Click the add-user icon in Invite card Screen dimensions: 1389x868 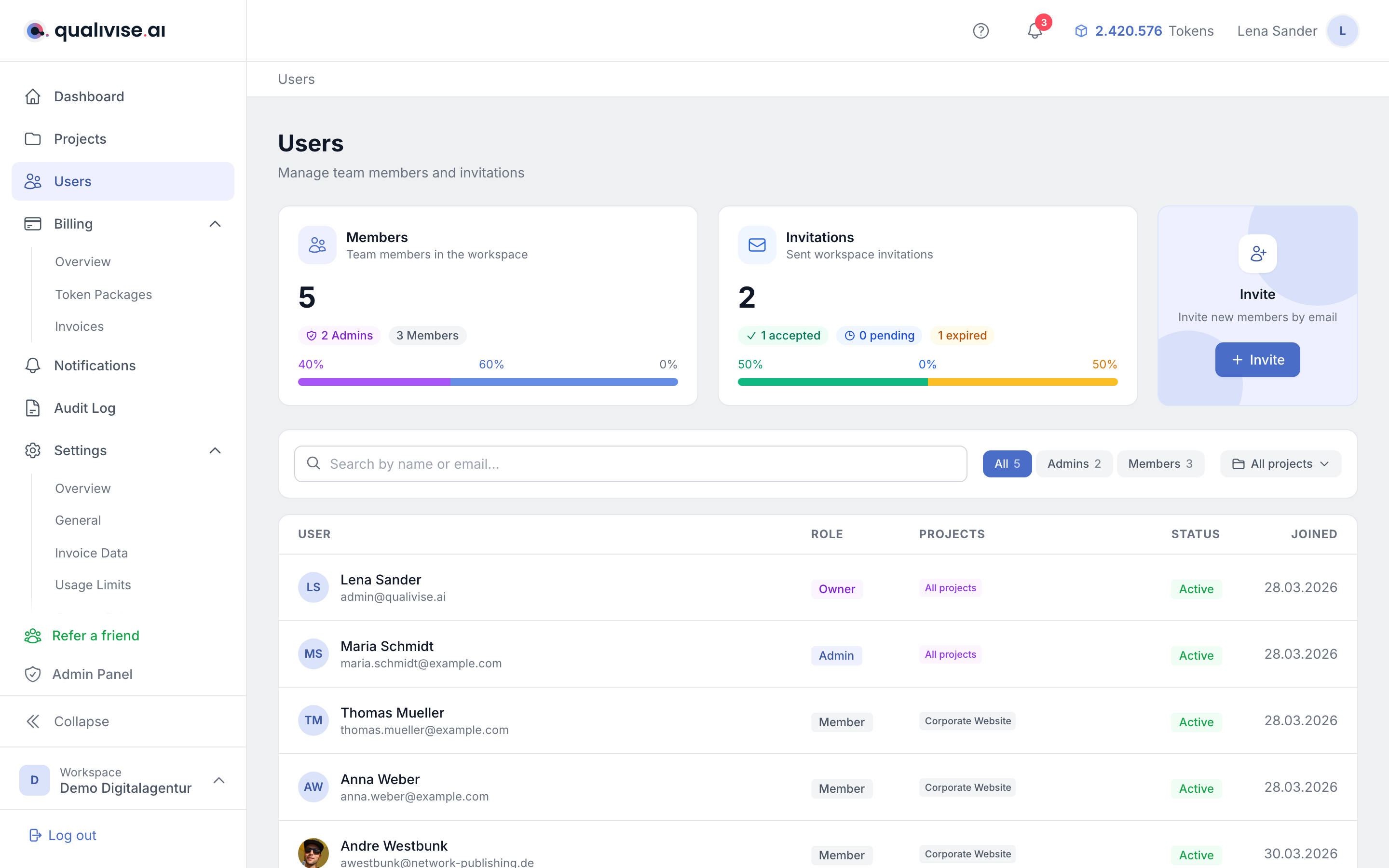coord(1257,254)
